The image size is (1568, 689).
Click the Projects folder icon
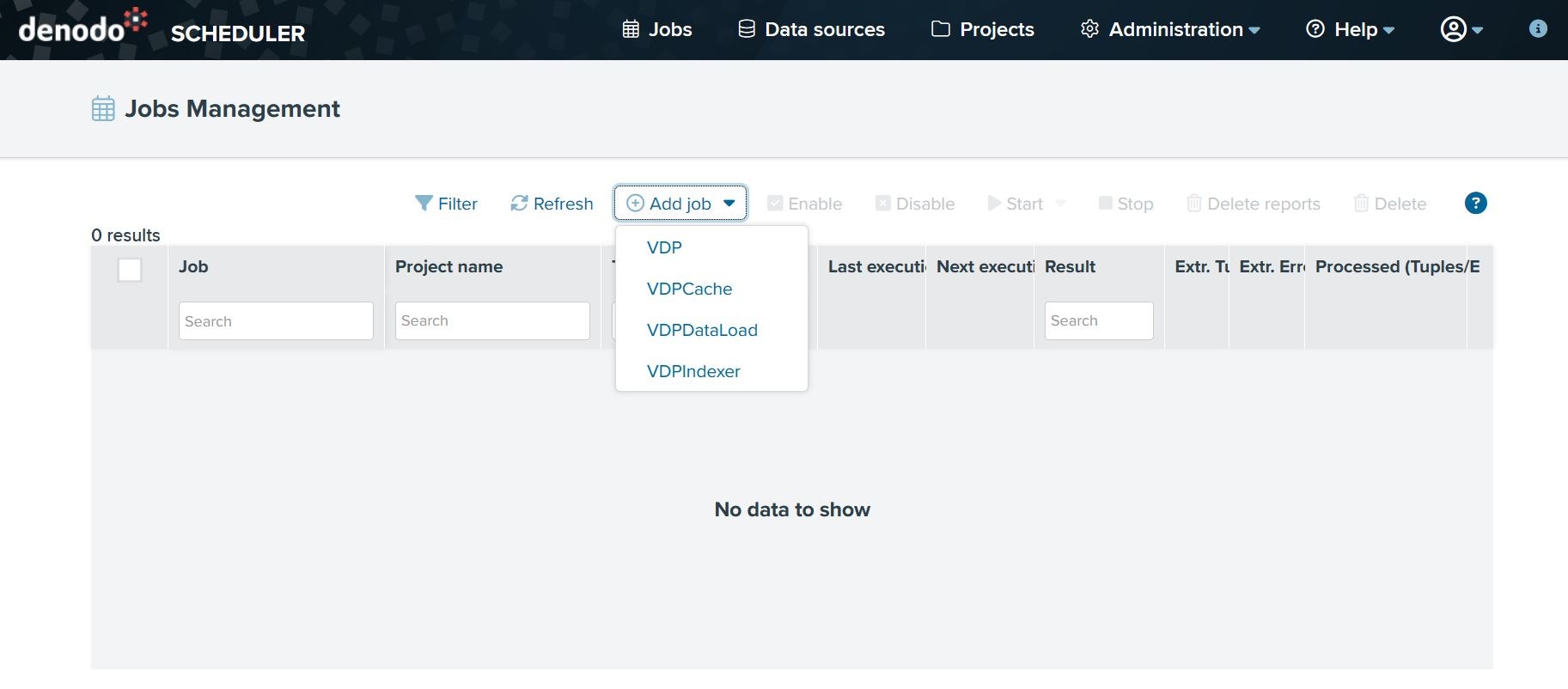pos(941,29)
